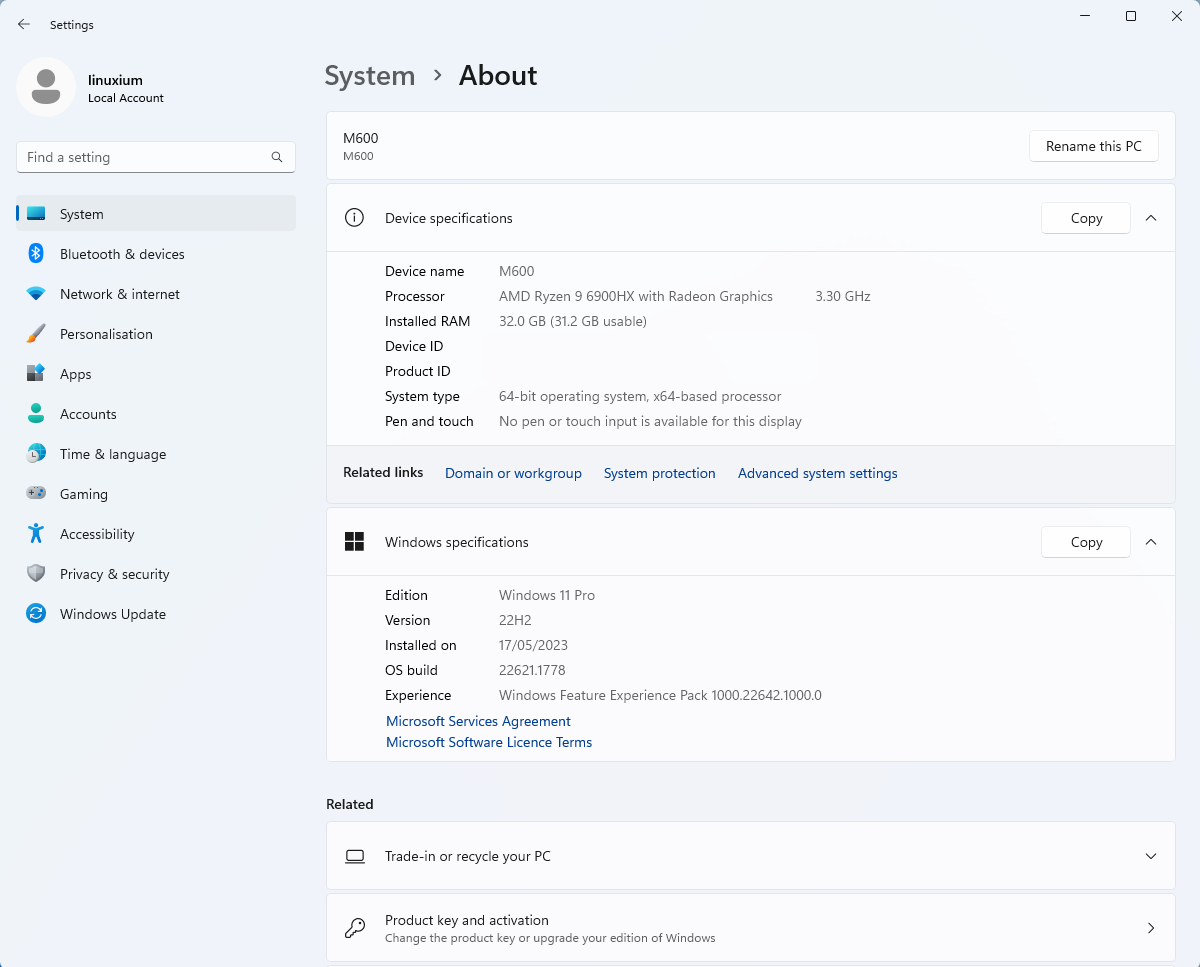Click the Bluetooth icon in sidebar
Viewport: 1200px width, 967px height.
click(x=36, y=254)
